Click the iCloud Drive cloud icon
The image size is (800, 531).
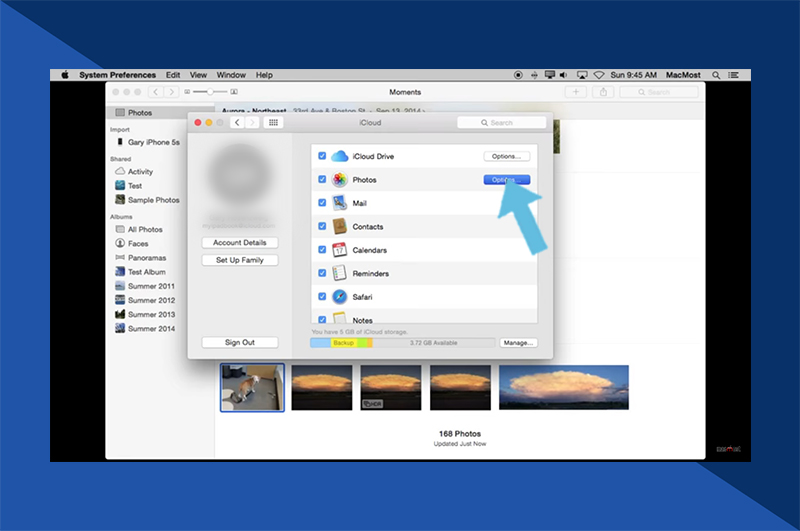(x=339, y=156)
